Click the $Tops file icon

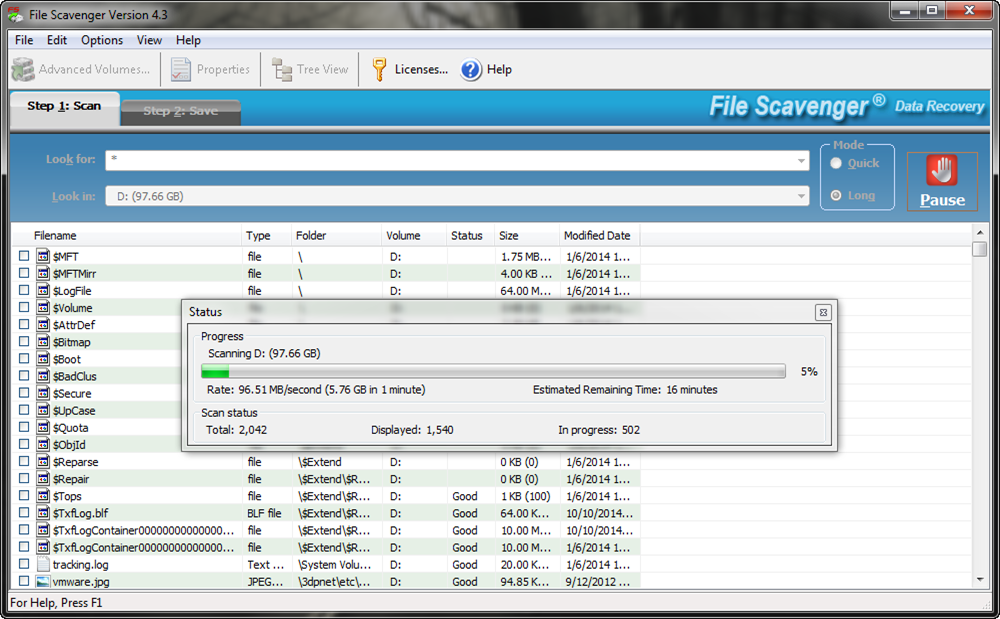43,496
